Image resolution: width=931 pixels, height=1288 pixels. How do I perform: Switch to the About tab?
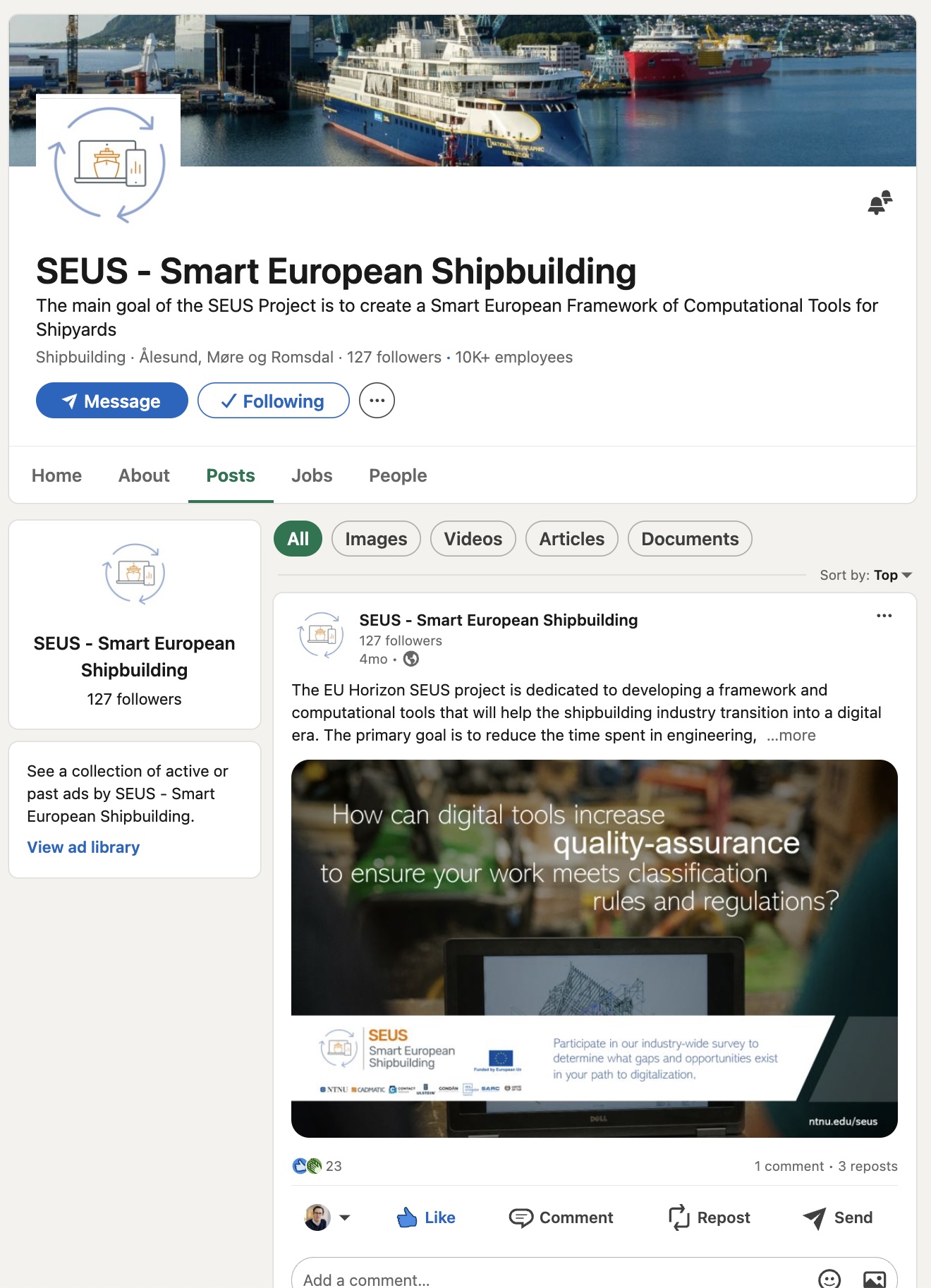pyautogui.click(x=144, y=475)
